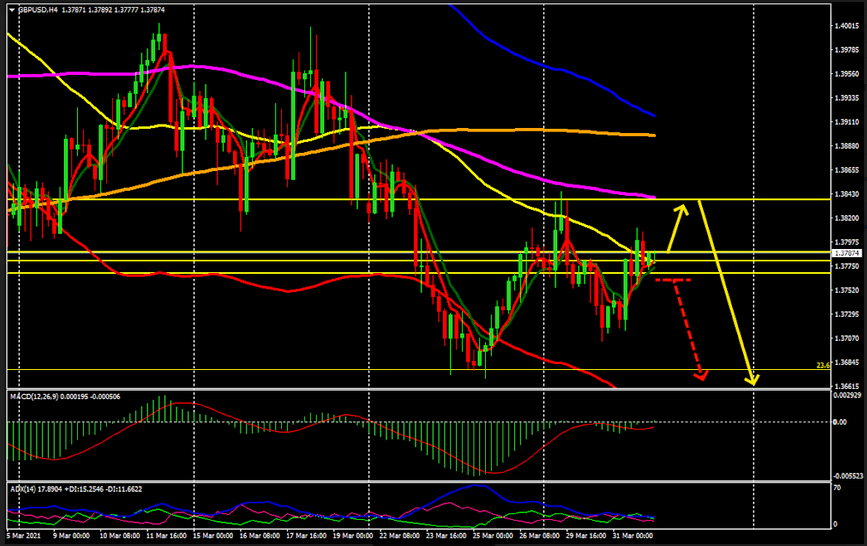Open the chart menu triangle beside GBPUSD,H4

pyautogui.click(x=12, y=10)
